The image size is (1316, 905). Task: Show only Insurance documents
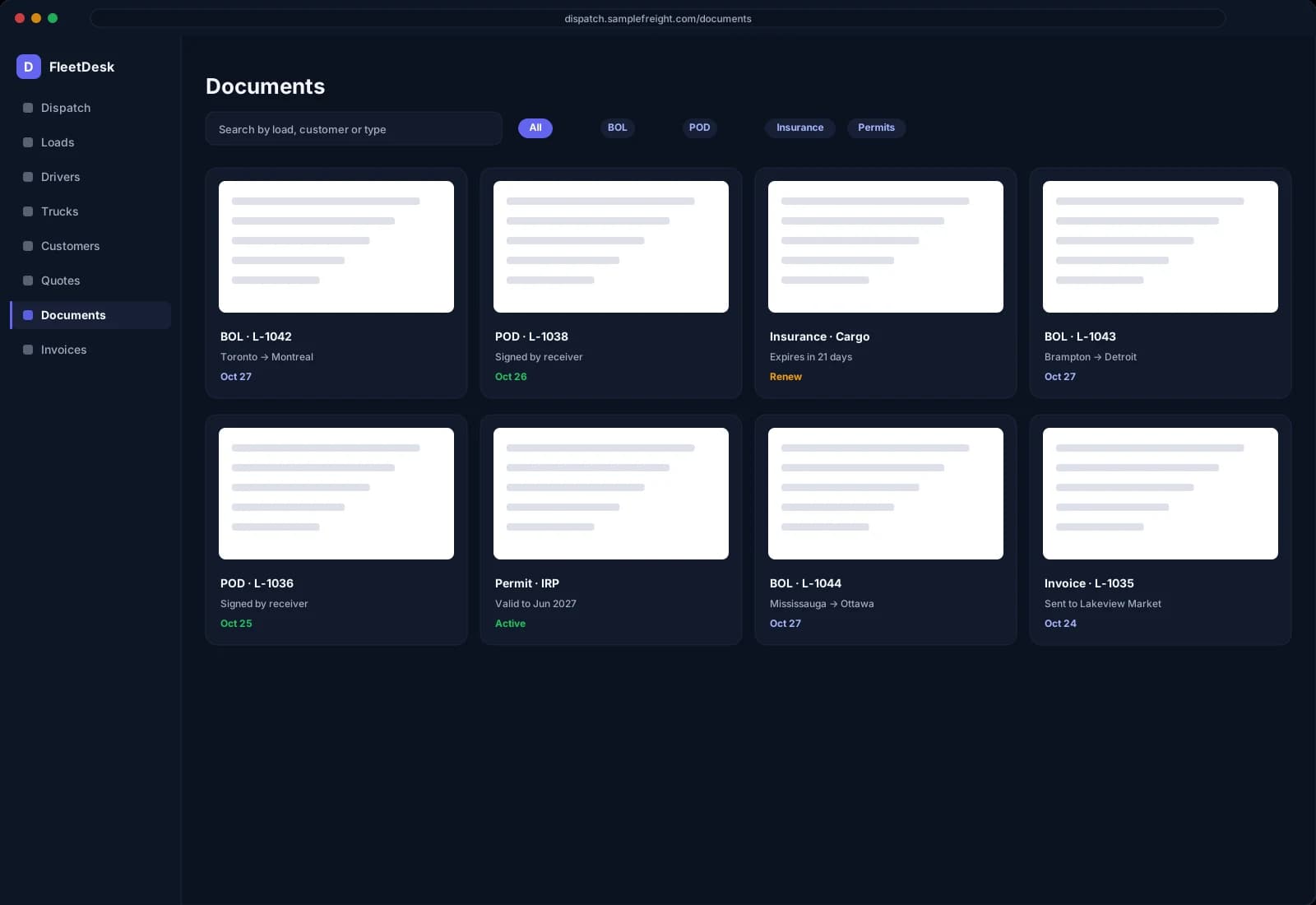(x=799, y=128)
